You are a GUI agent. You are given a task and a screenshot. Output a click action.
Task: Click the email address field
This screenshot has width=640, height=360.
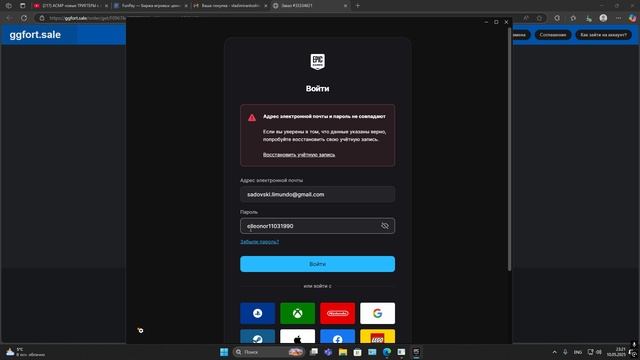click(318, 194)
